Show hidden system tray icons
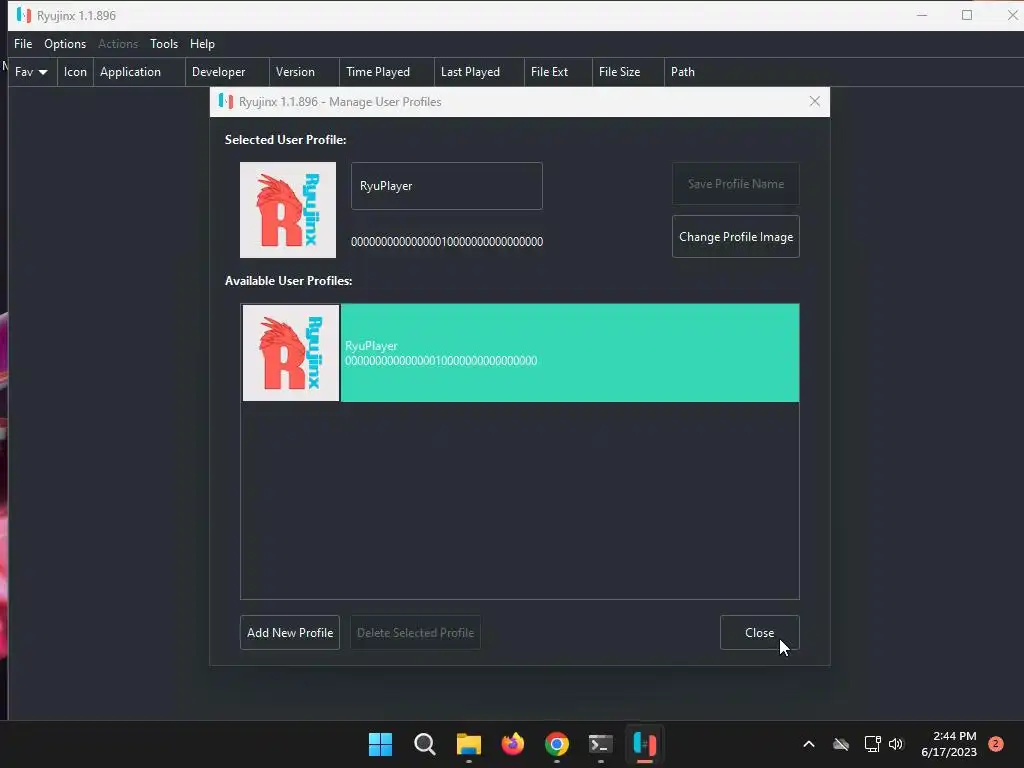Image resolution: width=1024 pixels, height=768 pixels. [x=808, y=744]
